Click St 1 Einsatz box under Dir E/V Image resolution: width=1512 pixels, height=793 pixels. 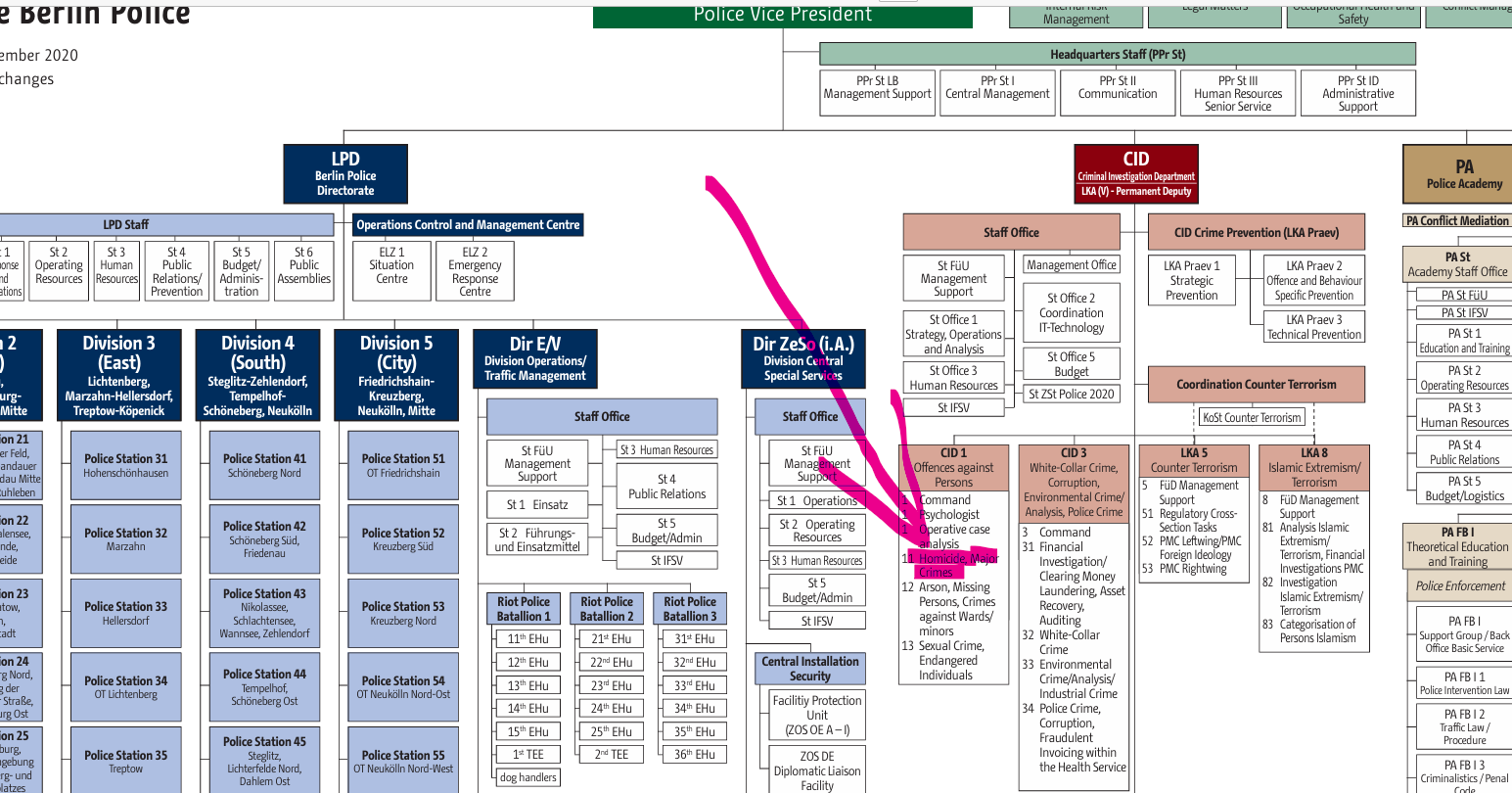pyautogui.click(x=537, y=505)
